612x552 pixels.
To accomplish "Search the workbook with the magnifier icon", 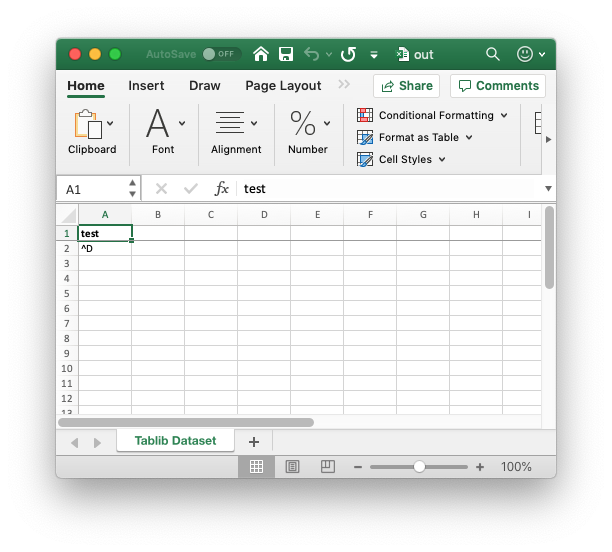I will [x=493, y=54].
